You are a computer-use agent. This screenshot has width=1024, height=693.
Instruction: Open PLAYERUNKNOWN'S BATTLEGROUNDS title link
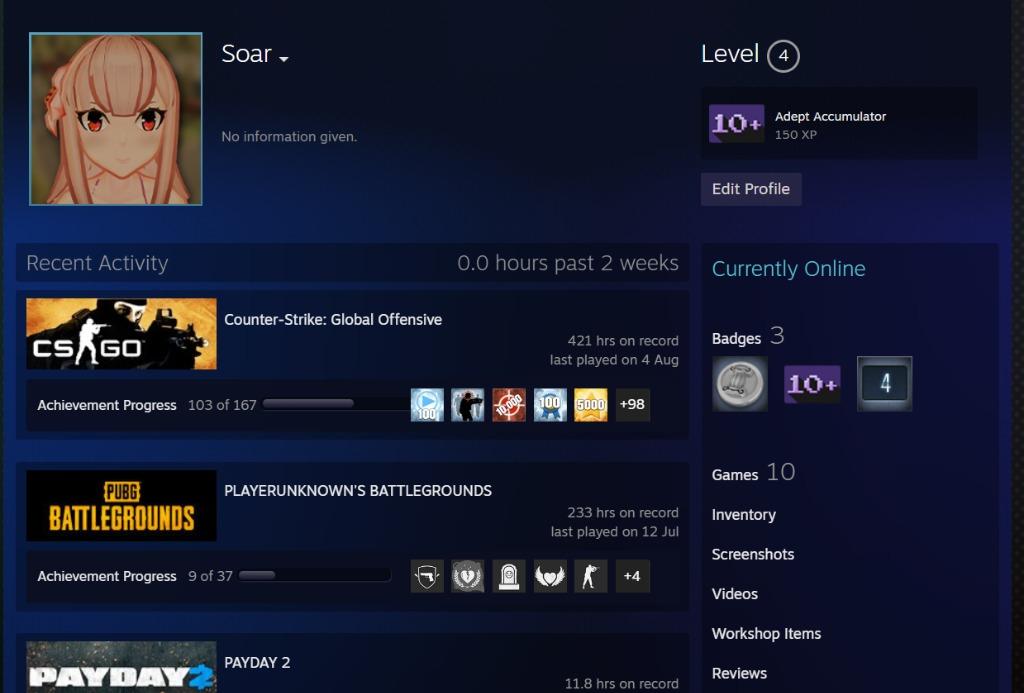point(358,491)
